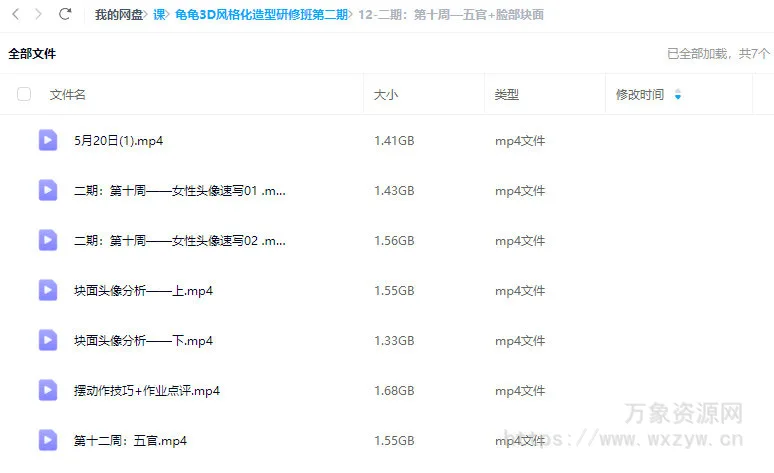Sort files by 大小 column header
The image size is (774, 473).
(386, 95)
